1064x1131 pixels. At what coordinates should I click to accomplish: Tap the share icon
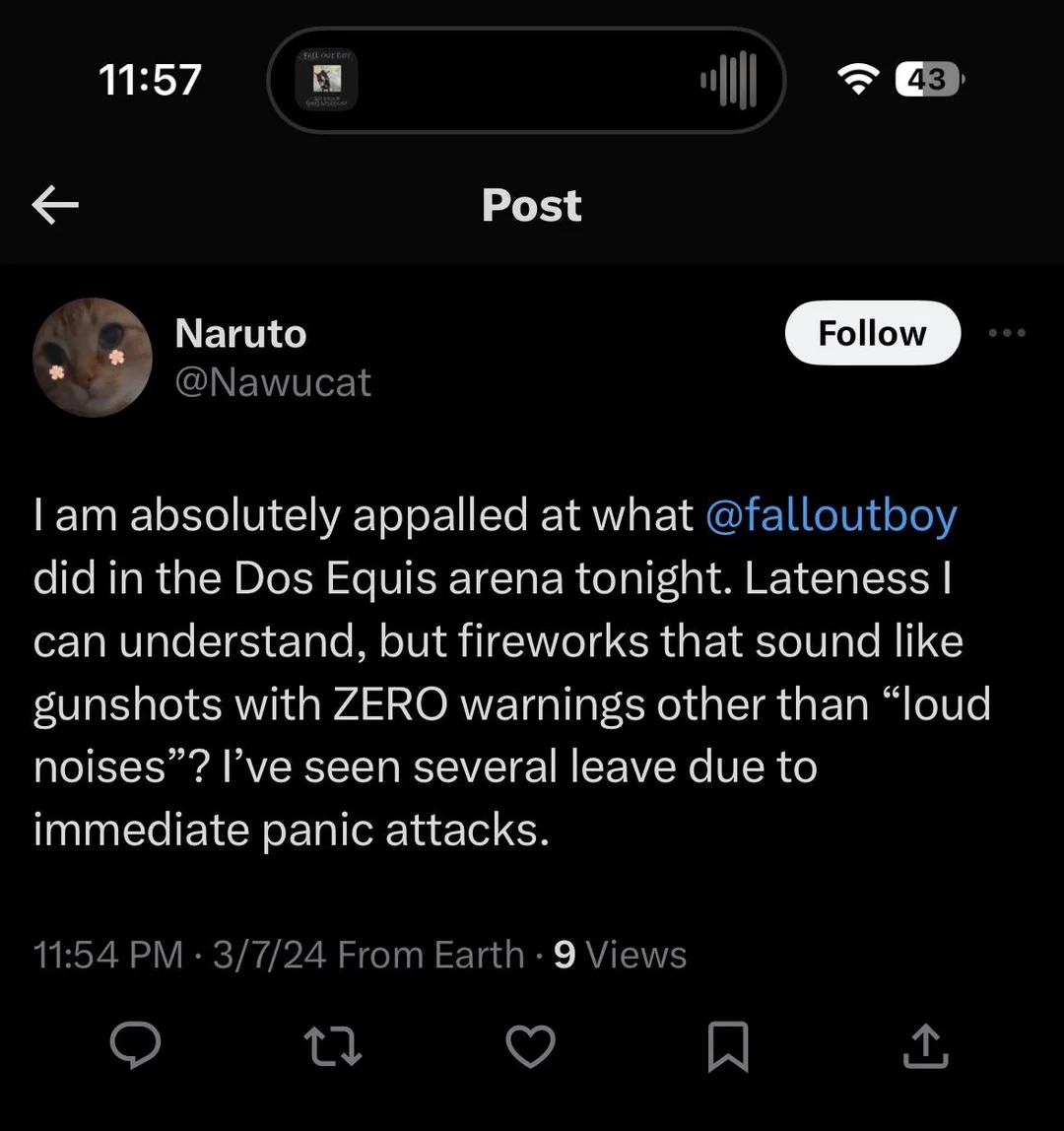point(925,1045)
